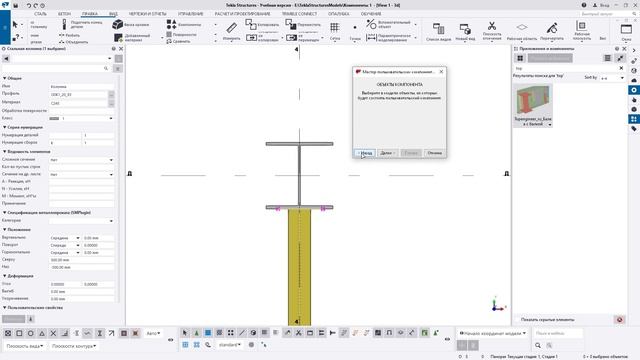
Task: Click the Сетка grid tool
Action: pyautogui.click(x=335, y=31)
